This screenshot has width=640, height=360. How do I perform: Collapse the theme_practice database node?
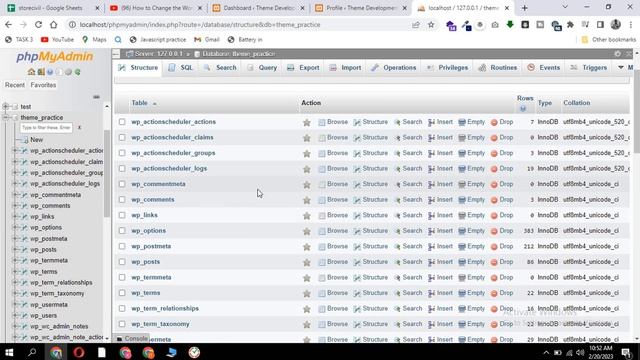tap(6, 118)
